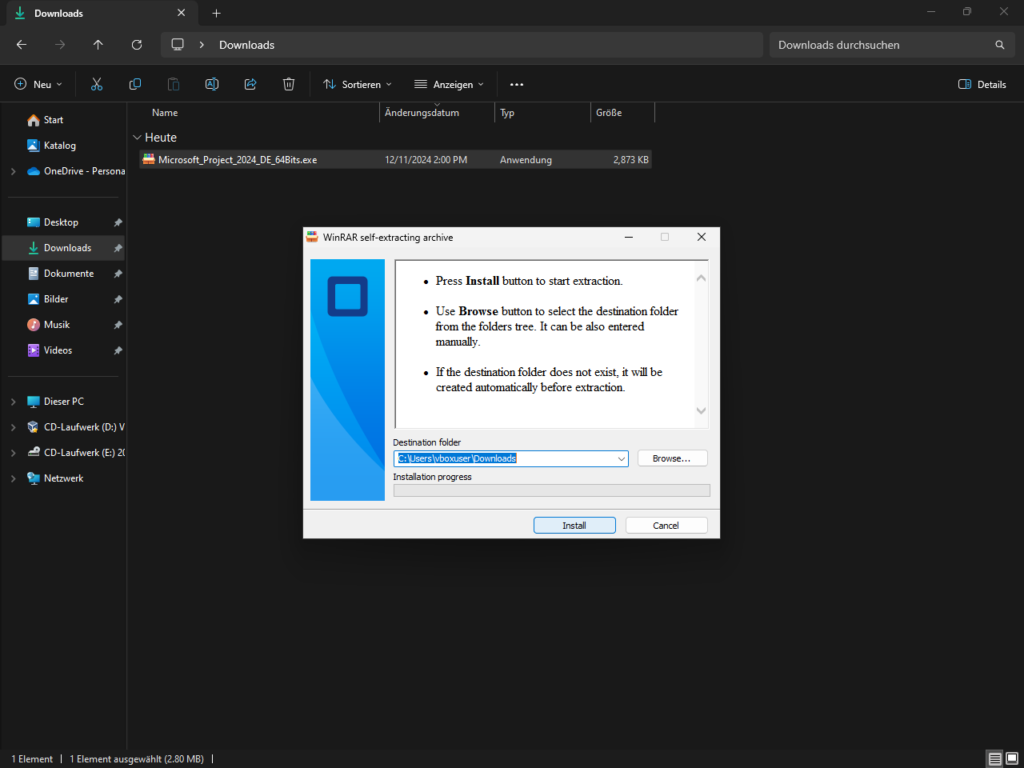
Task: Click the Cut scissors icon in toolbar
Action: pos(97,84)
